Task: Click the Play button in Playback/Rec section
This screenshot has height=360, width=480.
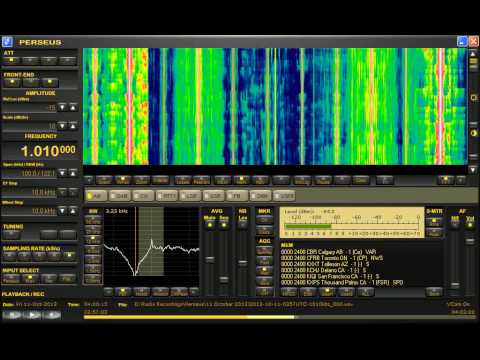Action: point(33,315)
